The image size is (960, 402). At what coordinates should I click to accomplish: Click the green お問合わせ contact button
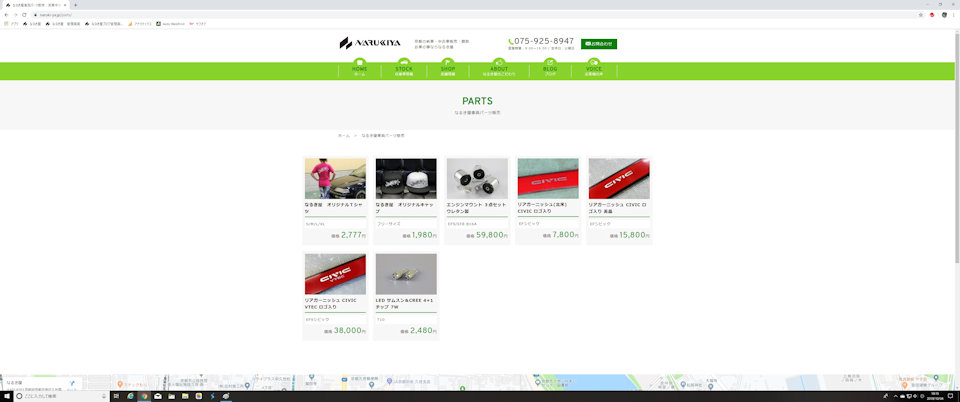(x=599, y=44)
